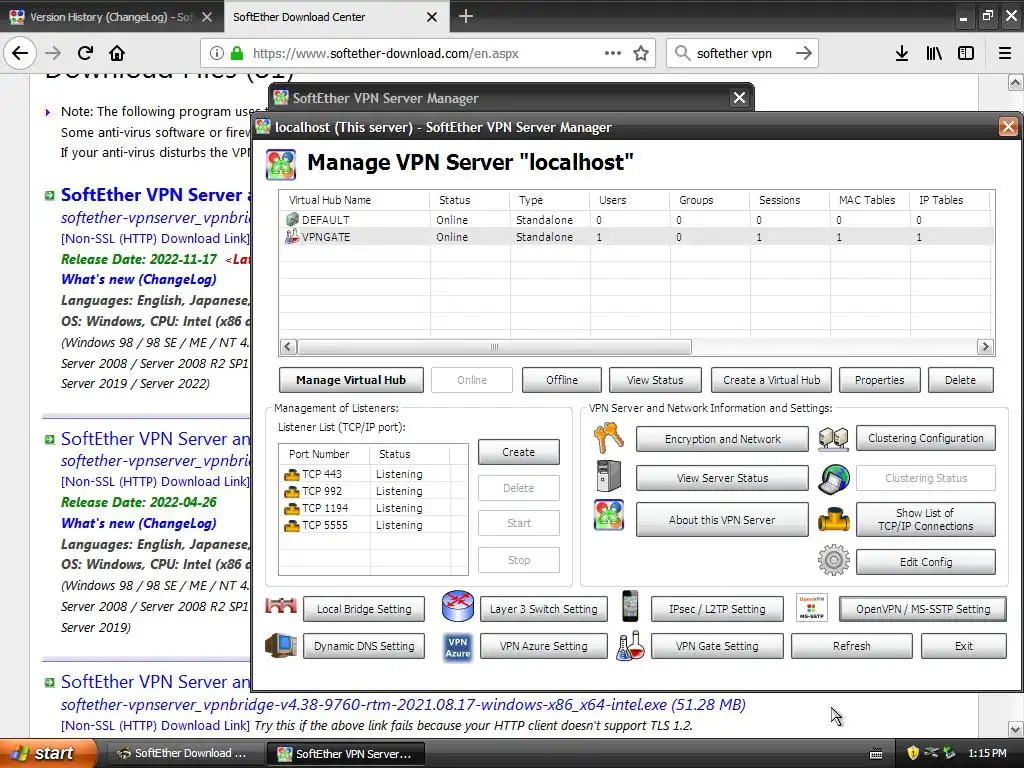Viewport: 1024px width, 768px height.
Task: Switch to Version History (ChangeLog) tab
Action: (x=111, y=17)
